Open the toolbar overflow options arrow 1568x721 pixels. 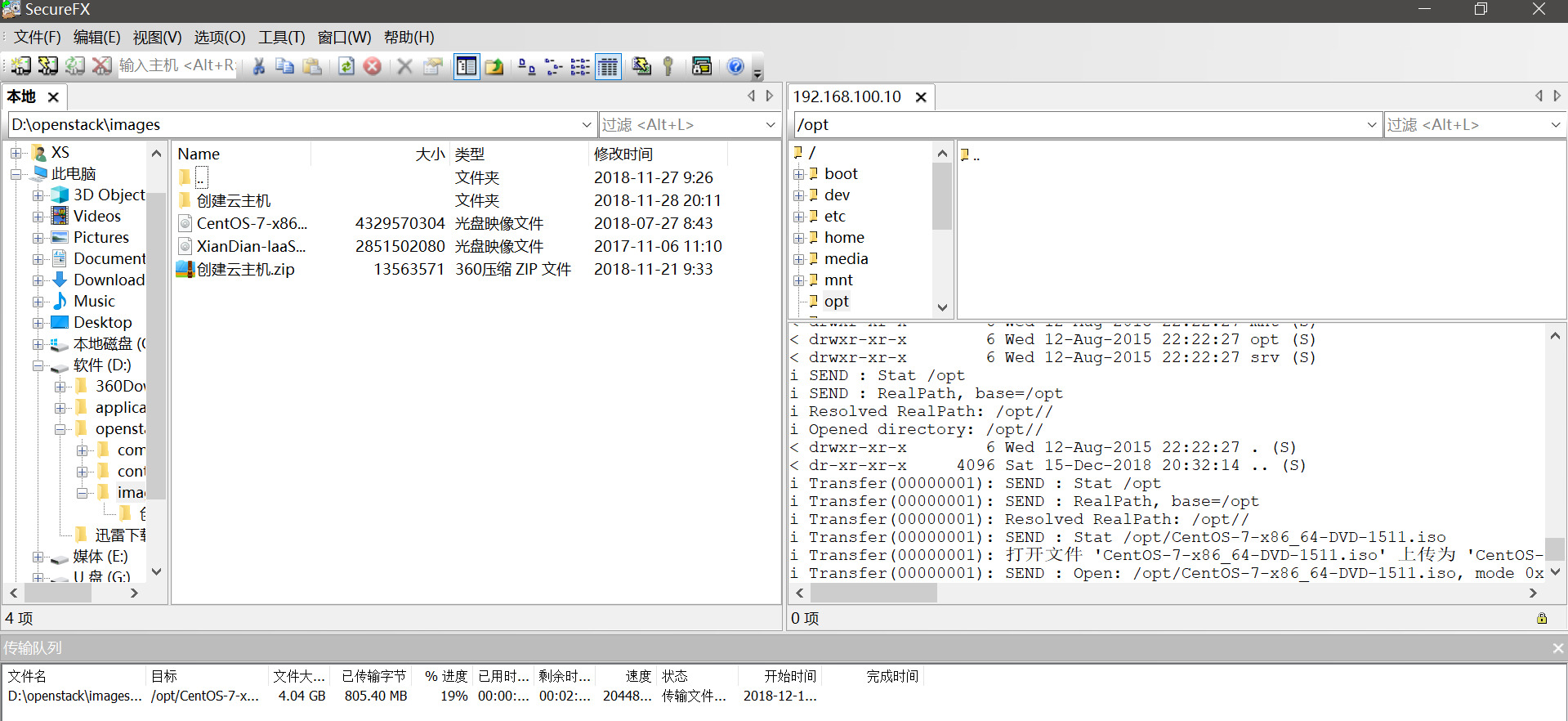point(757,74)
